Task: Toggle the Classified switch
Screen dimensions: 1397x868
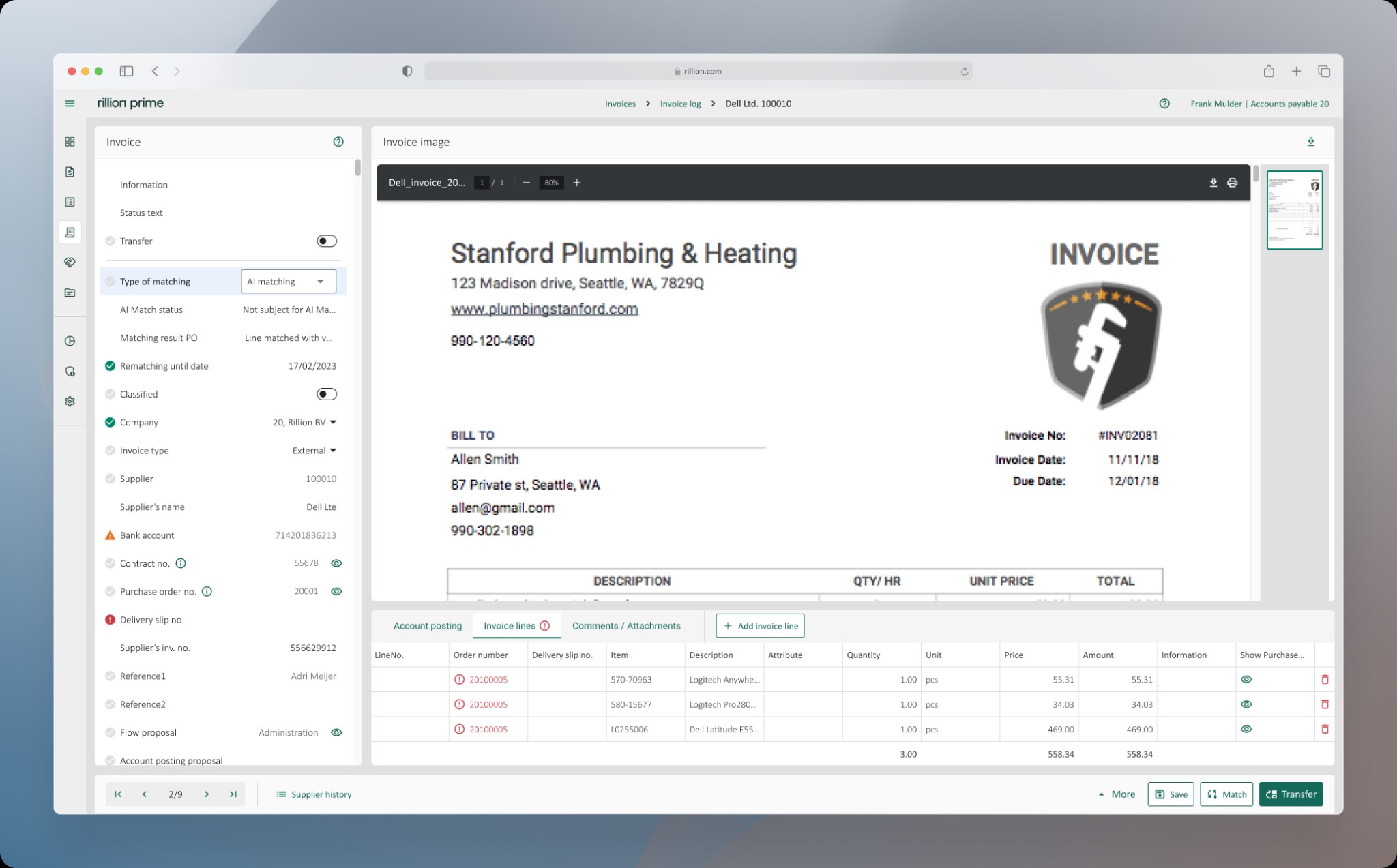Action: tap(326, 394)
